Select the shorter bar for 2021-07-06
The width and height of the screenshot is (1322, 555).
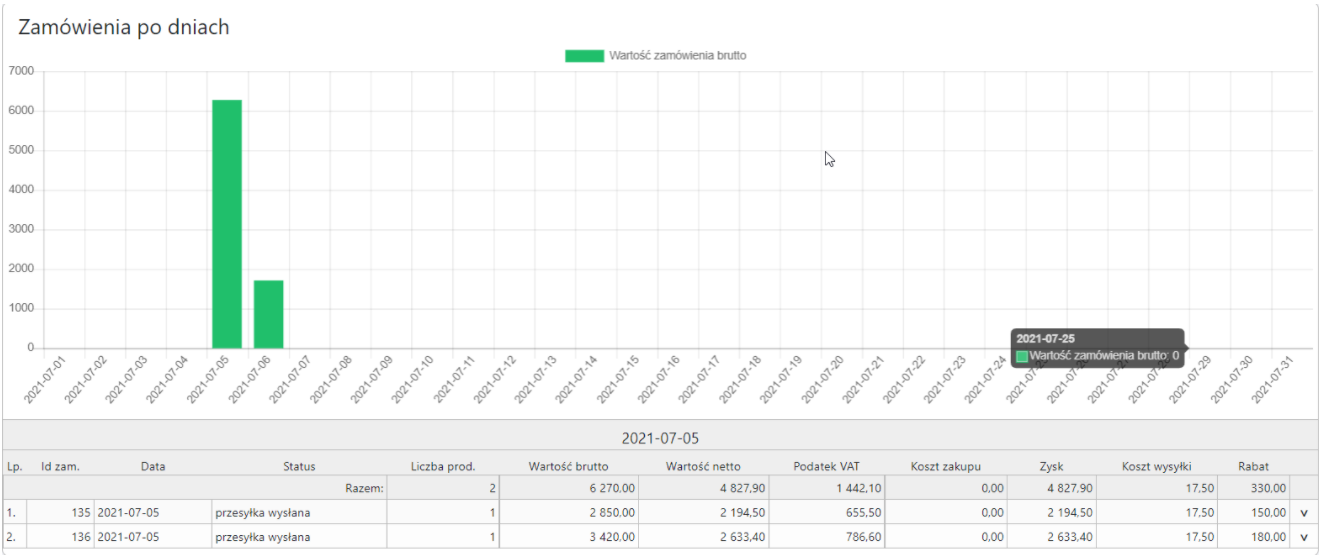(x=268, y=314)
